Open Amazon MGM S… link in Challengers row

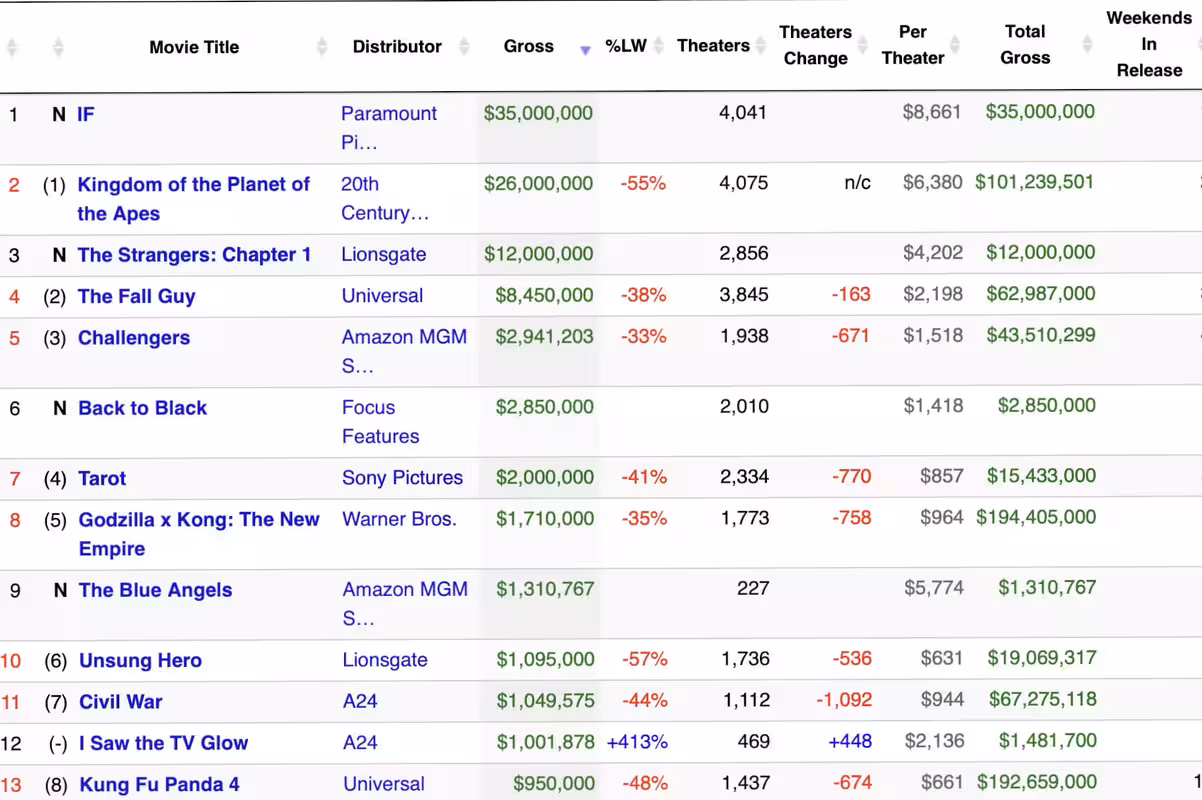pos(405,351)
